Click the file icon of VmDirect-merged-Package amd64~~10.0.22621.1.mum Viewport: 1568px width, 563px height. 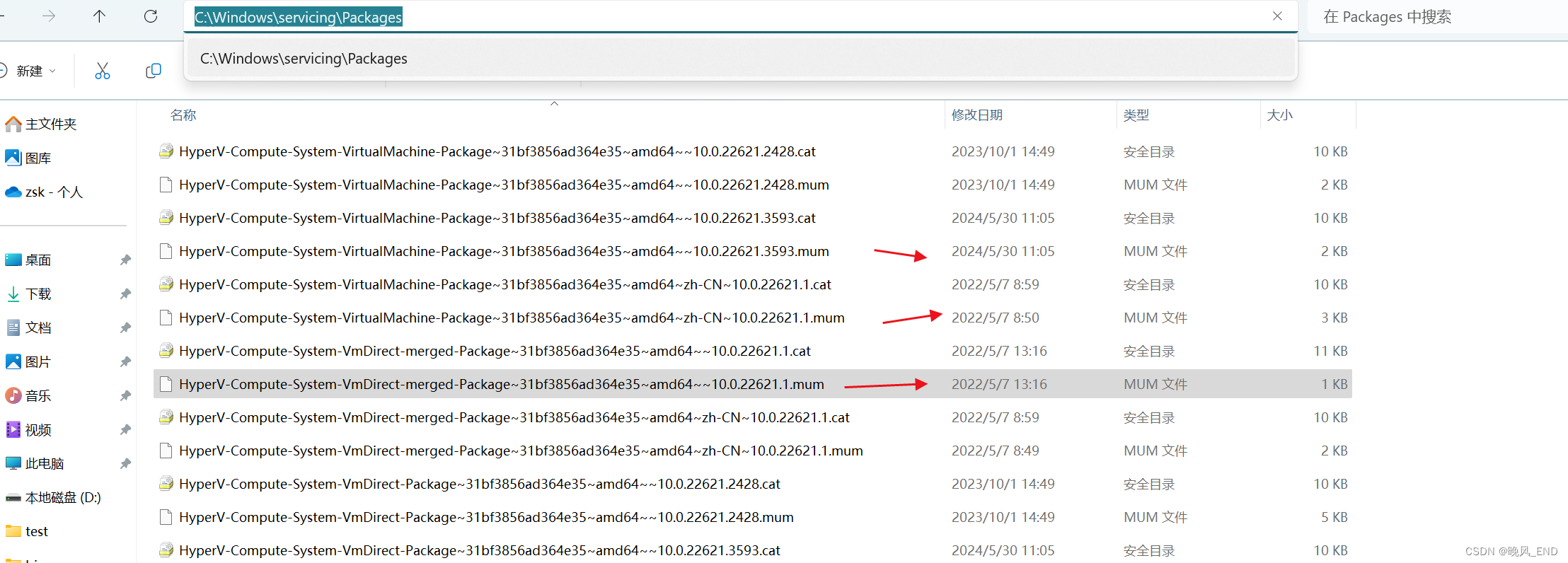pos(166,384)
